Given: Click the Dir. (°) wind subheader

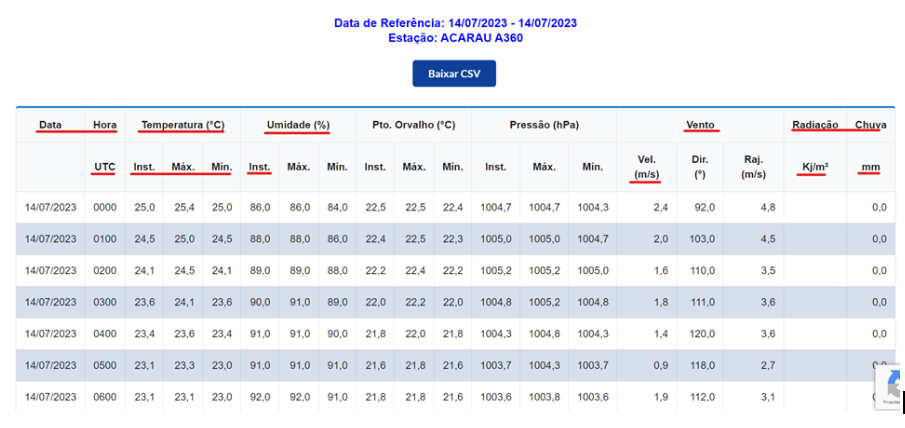Looking at the screenshot, I should coord(699,166).
